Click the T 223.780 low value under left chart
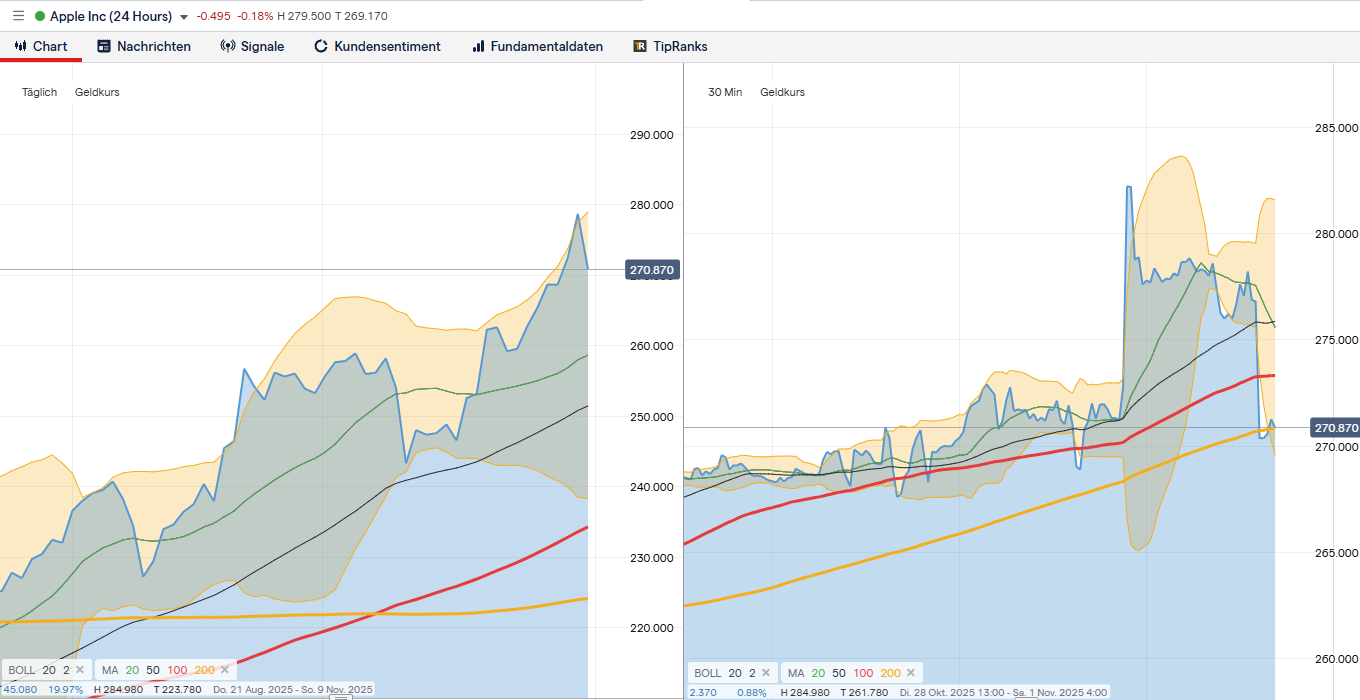Image resolution: width=1360 pixels, height=700 pixels. click(178, 689)
